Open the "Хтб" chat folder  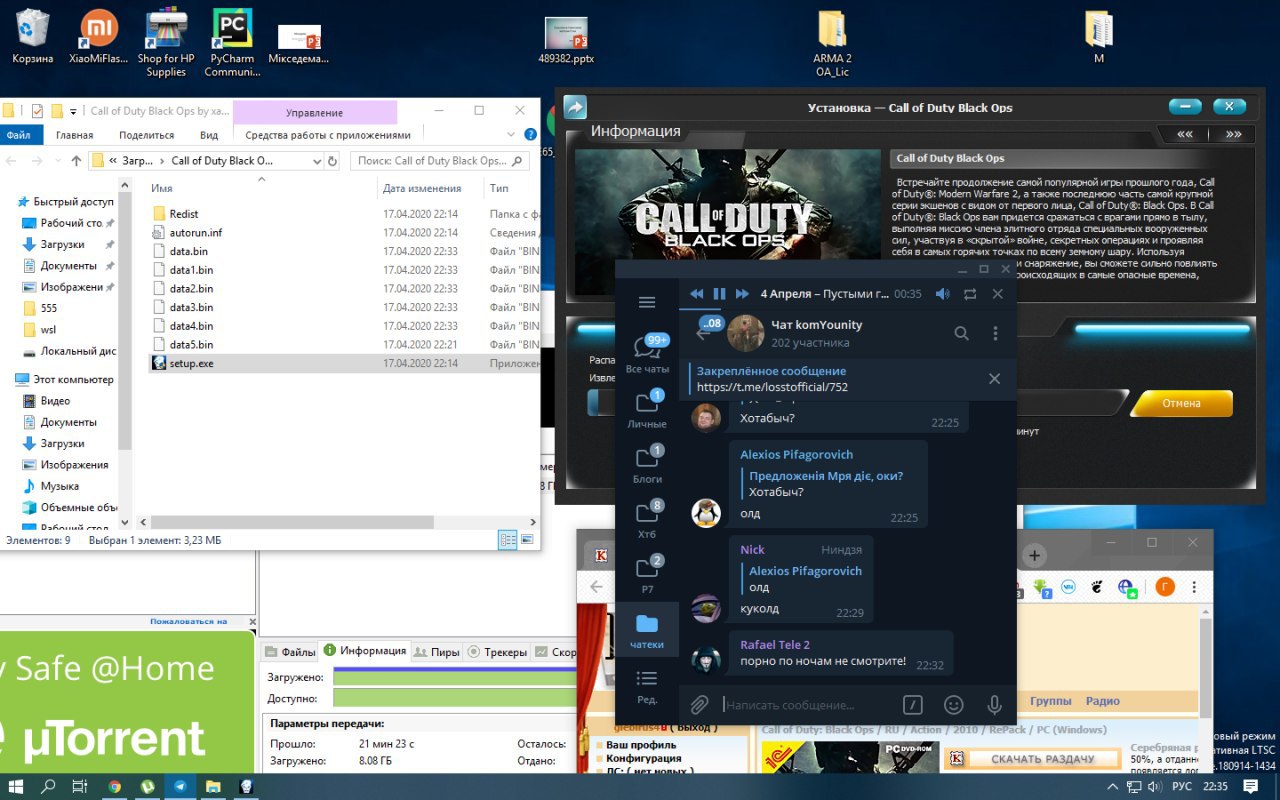coord(647,520)
